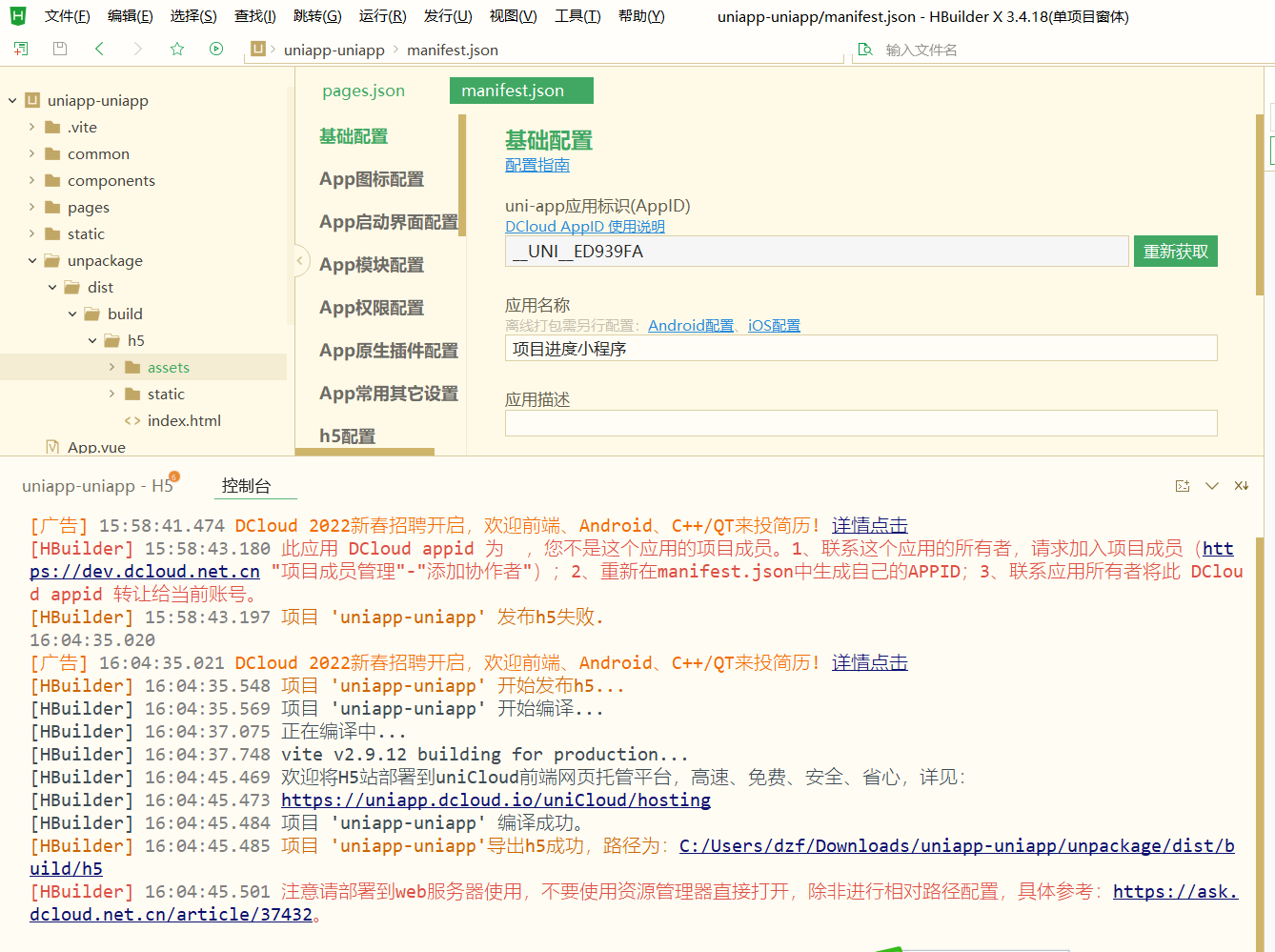Open the 视图(V) menu

pyautogui.click(x=514, y=16)
